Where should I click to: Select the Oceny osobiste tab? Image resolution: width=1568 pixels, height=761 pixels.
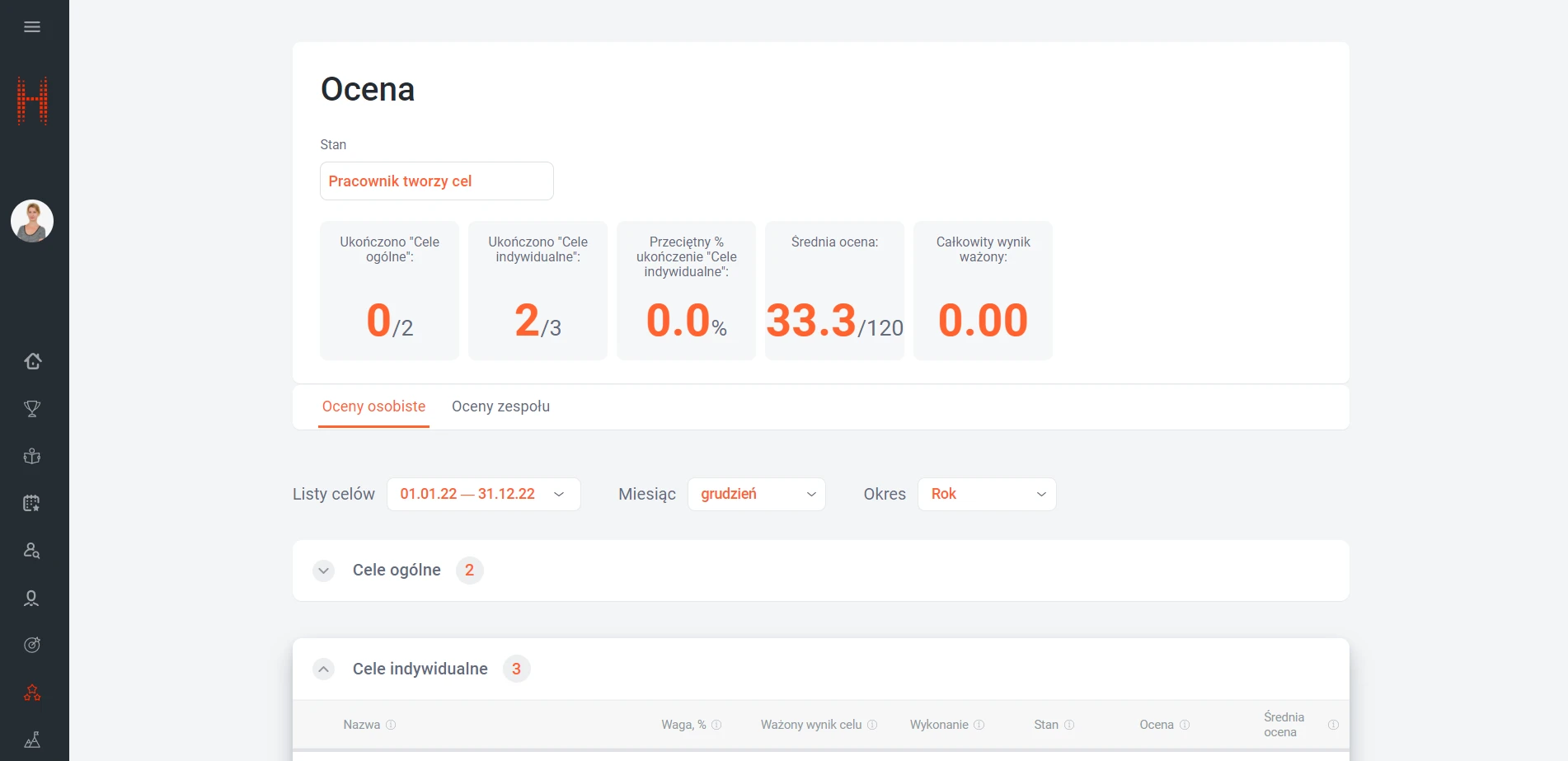(x=373, y=406)
